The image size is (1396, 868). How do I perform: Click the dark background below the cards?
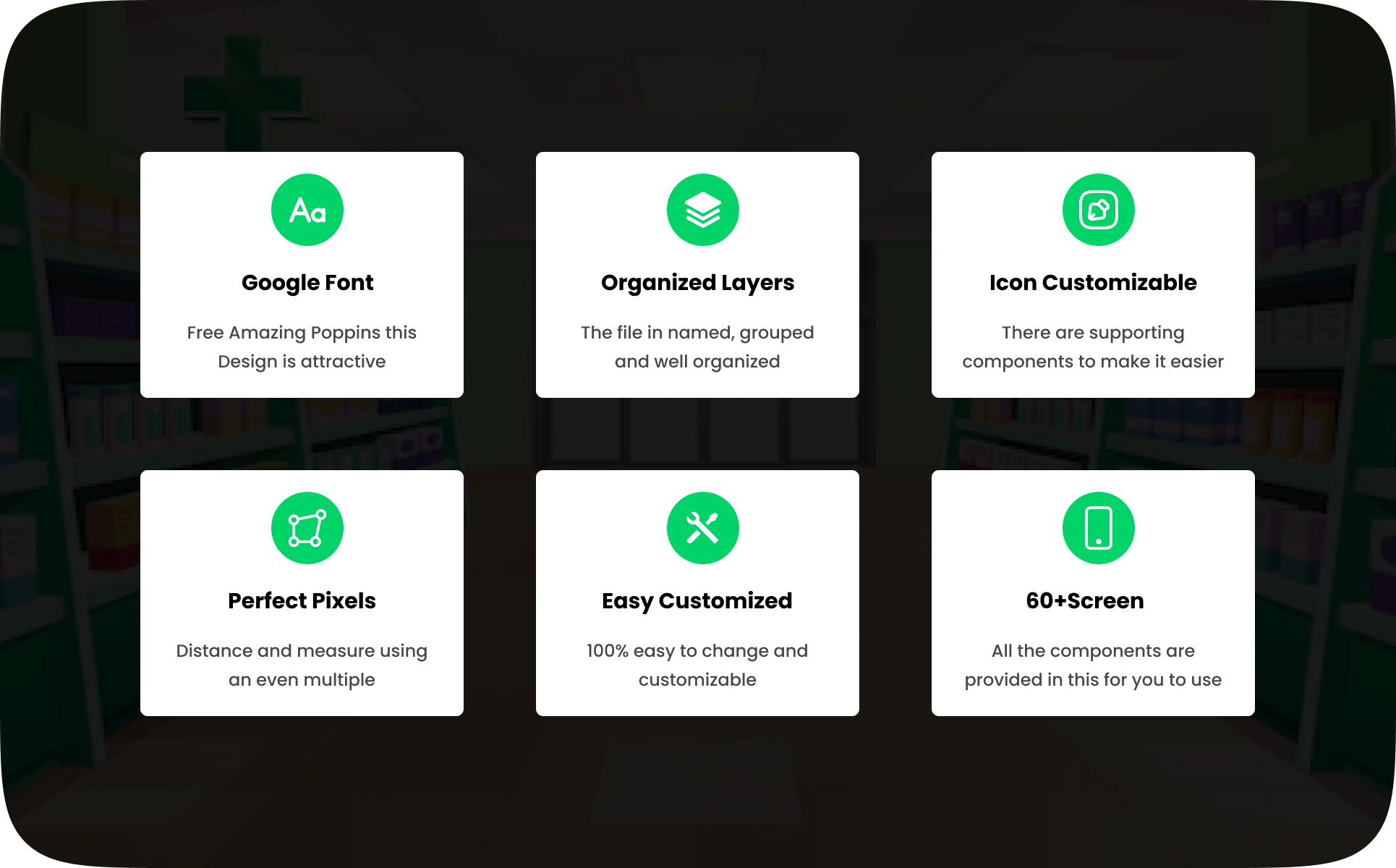point(697,788)
